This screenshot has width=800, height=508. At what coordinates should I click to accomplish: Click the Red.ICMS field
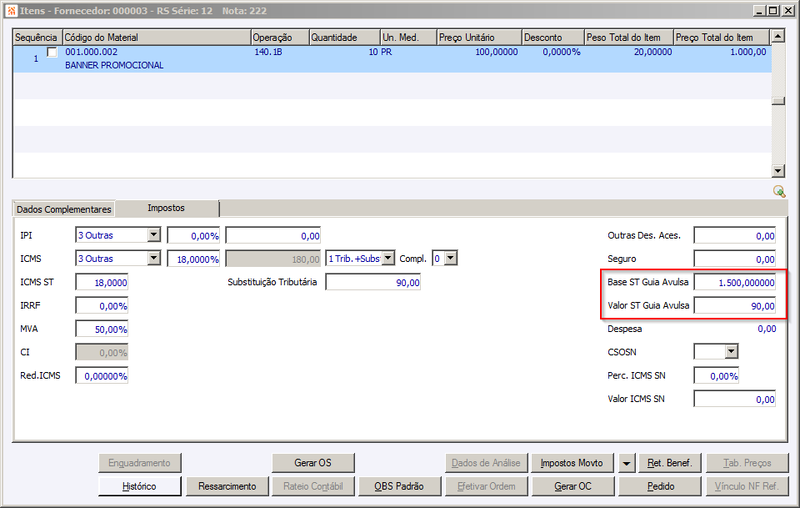coord(102,376)
